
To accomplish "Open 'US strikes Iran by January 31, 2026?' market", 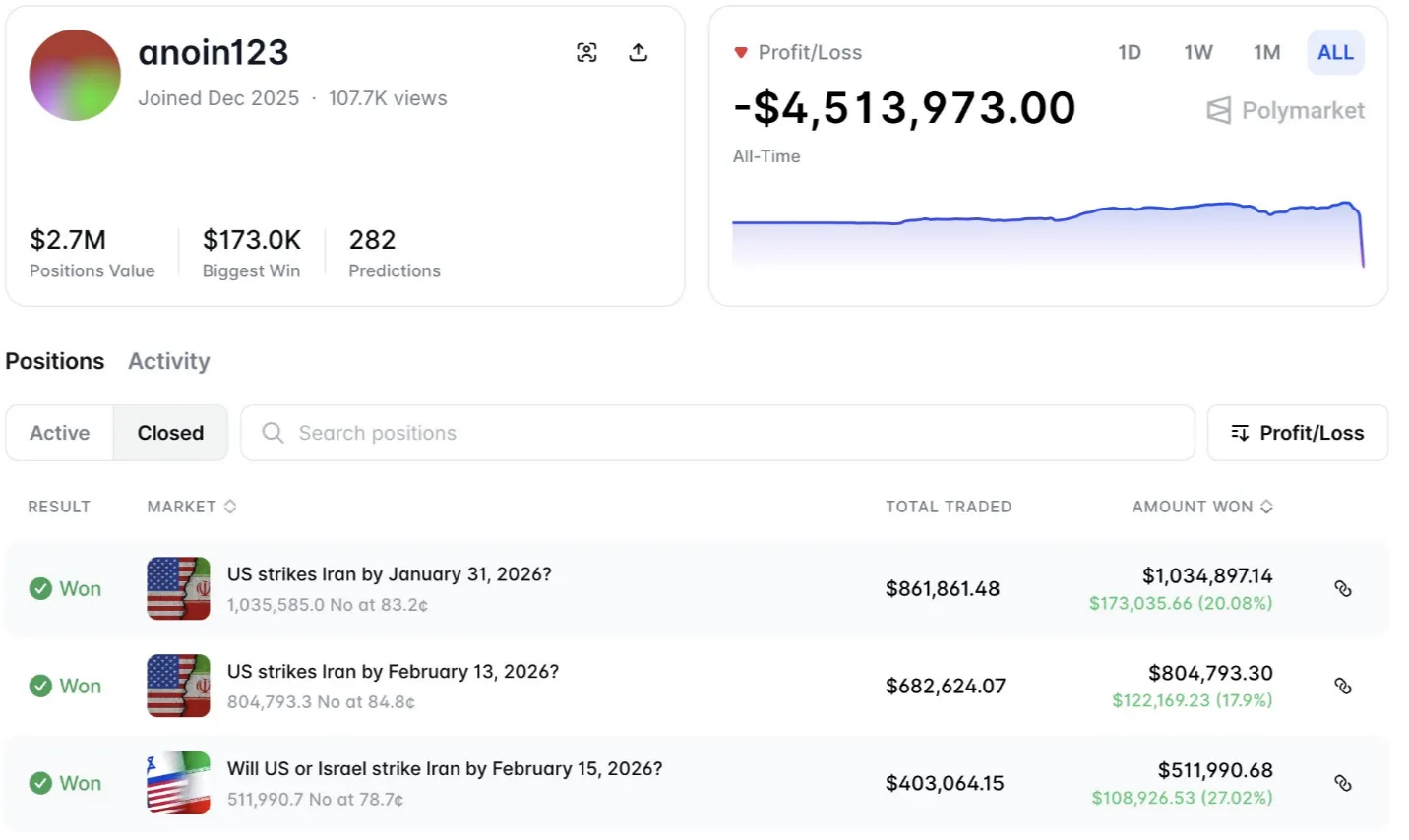I will coord(389,574).
